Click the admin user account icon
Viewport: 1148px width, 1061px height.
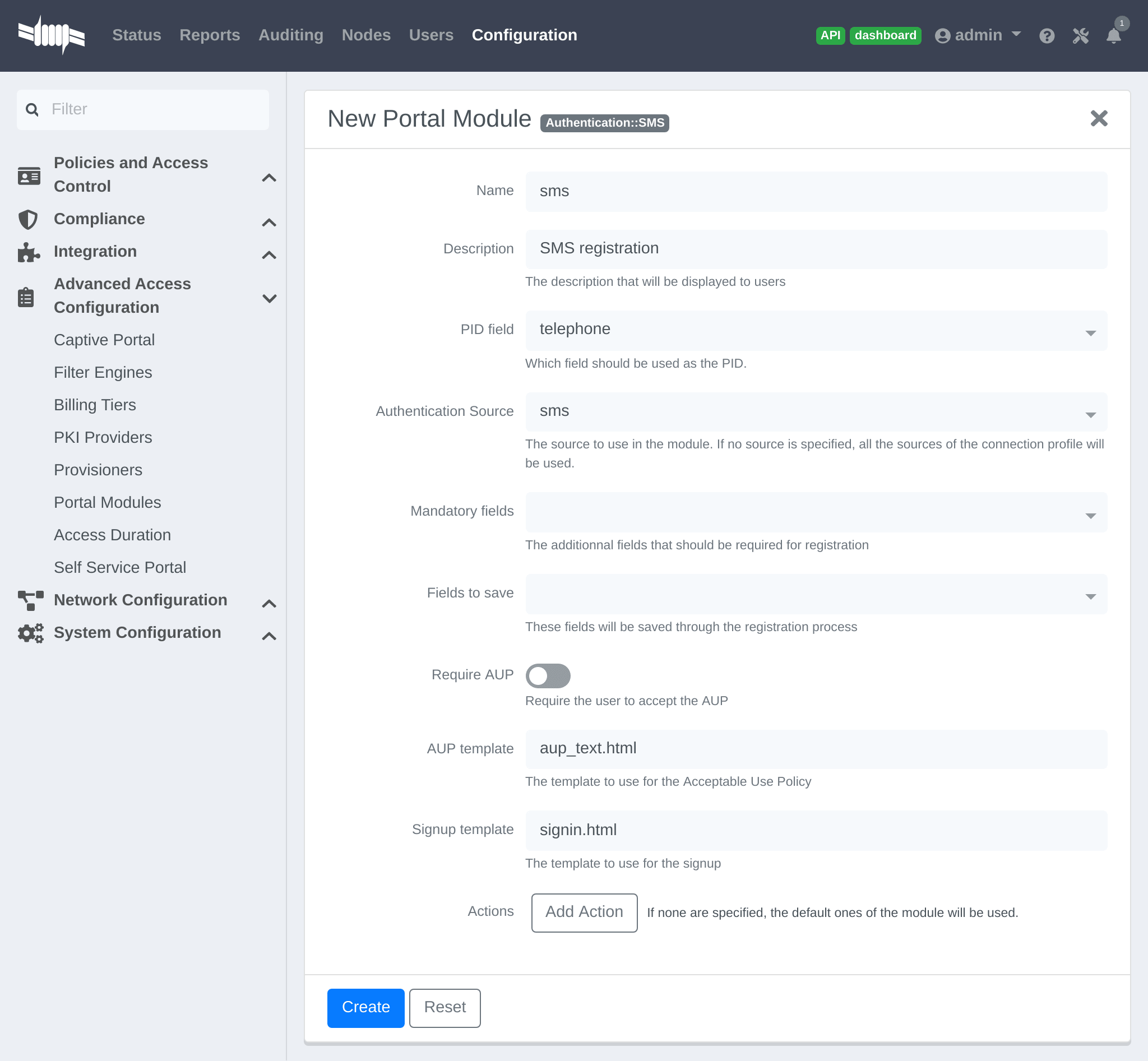coord(940,35)
